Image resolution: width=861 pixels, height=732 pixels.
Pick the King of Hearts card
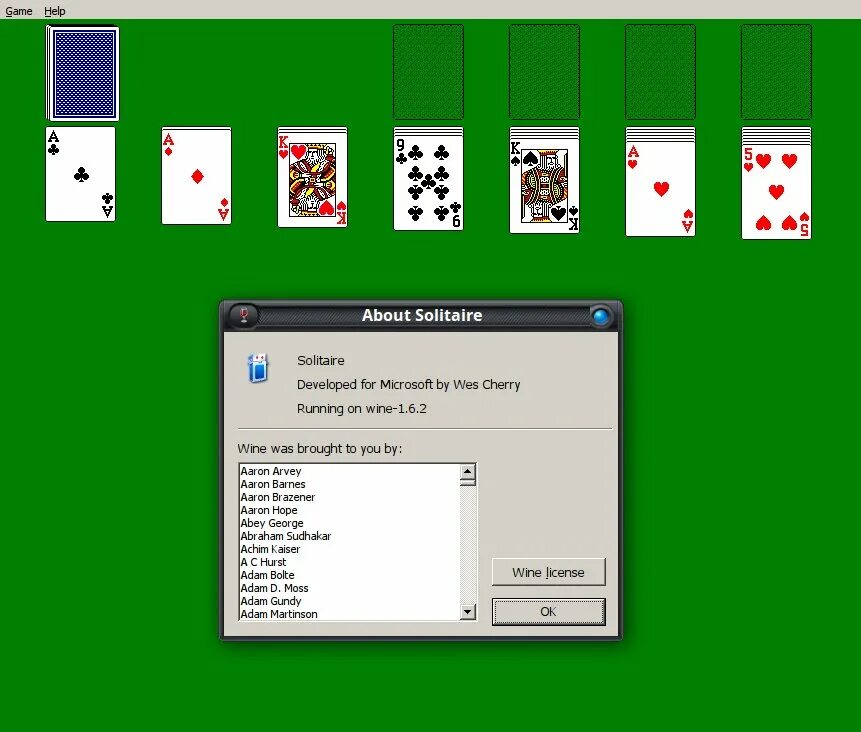(x=312, y=180)
